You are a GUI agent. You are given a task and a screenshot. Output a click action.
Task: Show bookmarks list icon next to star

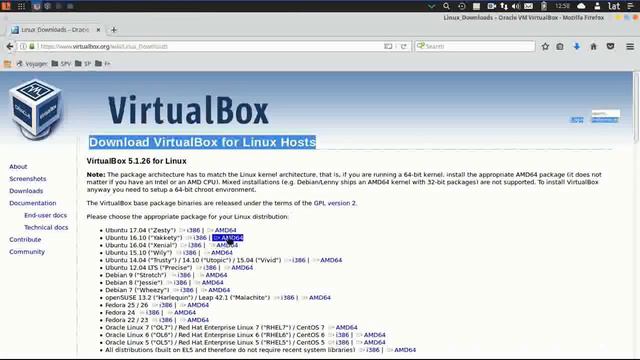[x=560, y=47]
